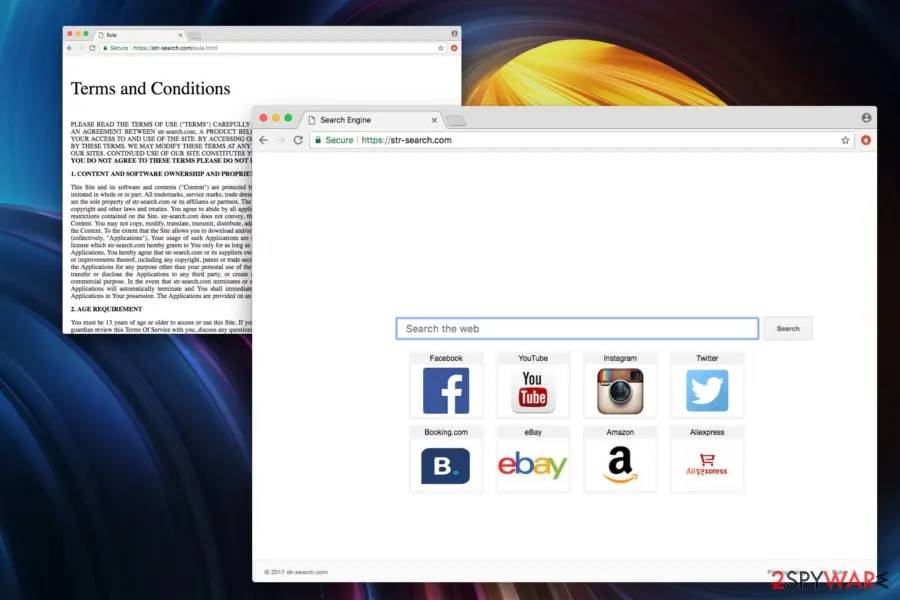The height and width of the screenshot is (600, 900).
Task: Bookmark str-search.com with the star icon
Action: pyautogui.click(x=845, y=140)
